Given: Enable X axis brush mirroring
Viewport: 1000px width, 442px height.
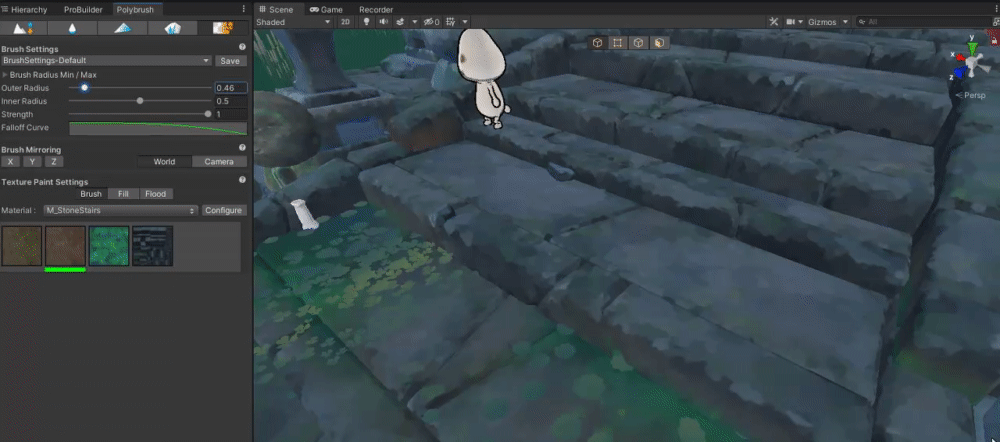Looking at the screenshot, I should click(x=10, y=161).
